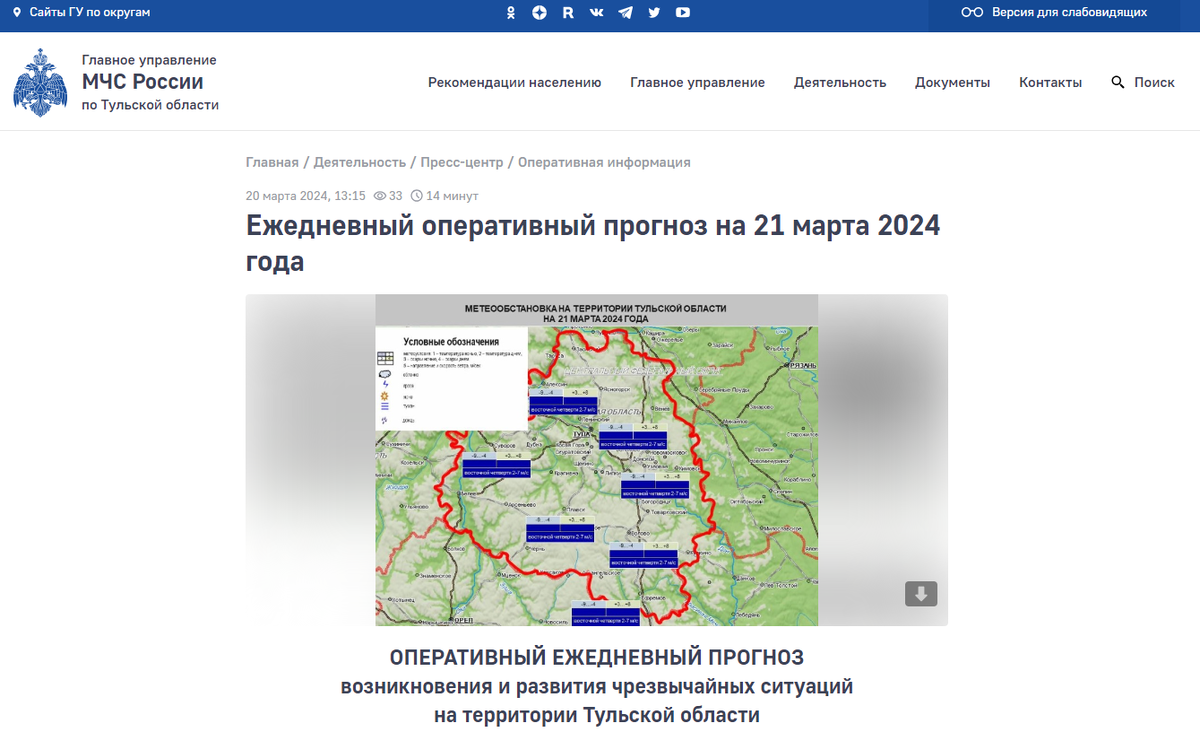Open the Контакты menu
The image size is (1200, 732).
(1050, 82)
